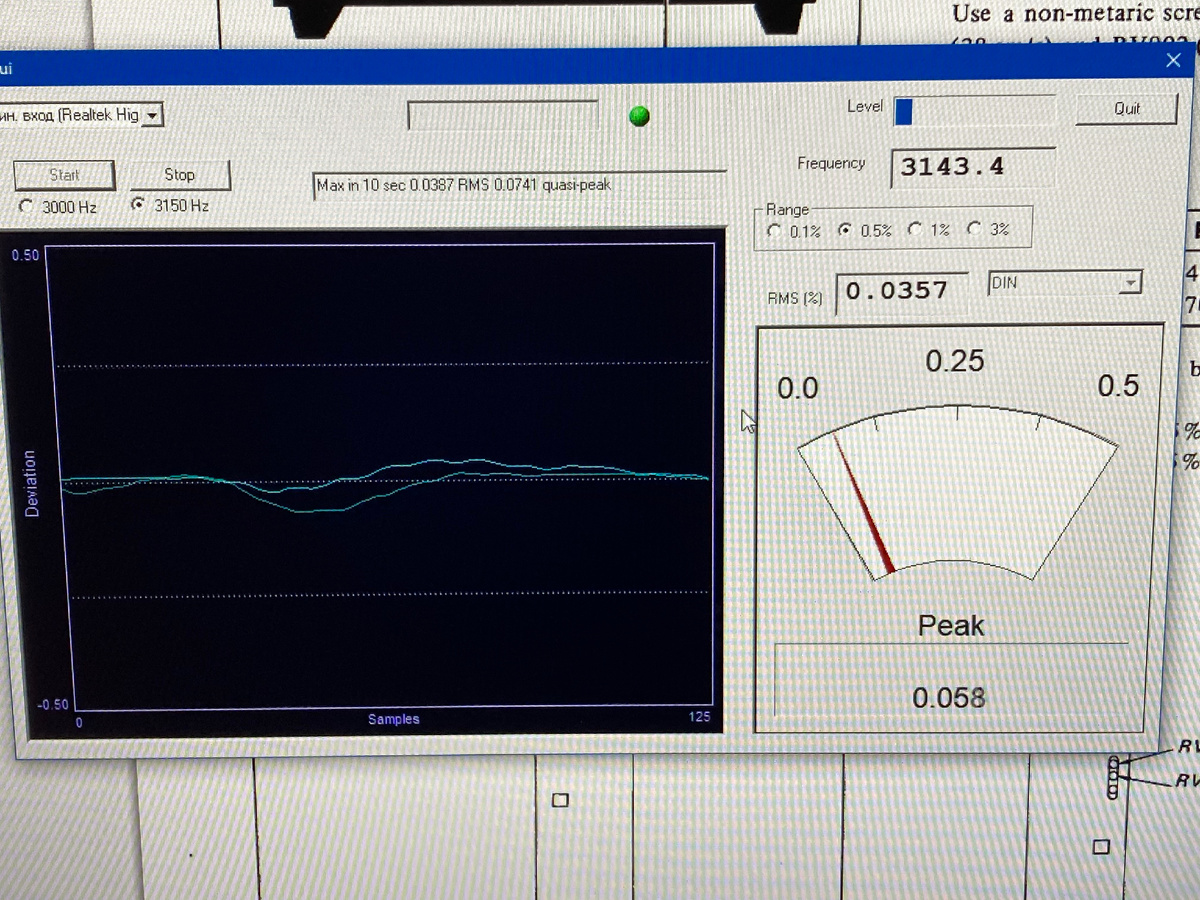Click the Peak value 0.058 readout

(950, 698)
